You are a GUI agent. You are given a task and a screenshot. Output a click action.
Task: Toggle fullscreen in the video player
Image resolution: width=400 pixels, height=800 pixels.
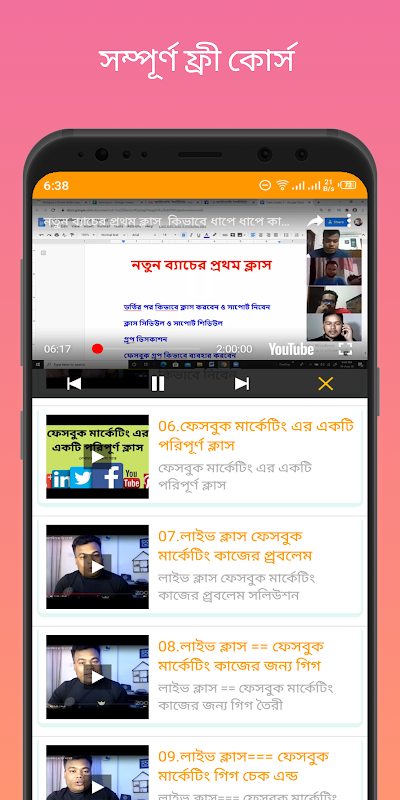345,349
